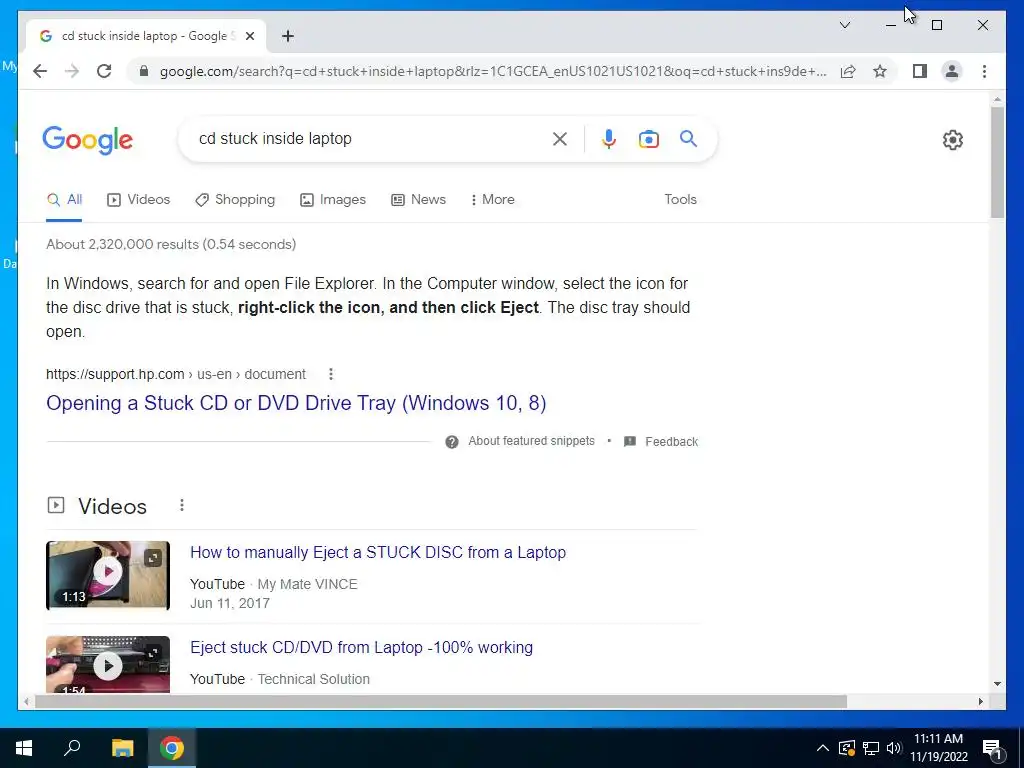The height and width of the screenshot is (768, 1024).
Task: Open Chrome three-dot menu
Action: (x=984, y=71)
